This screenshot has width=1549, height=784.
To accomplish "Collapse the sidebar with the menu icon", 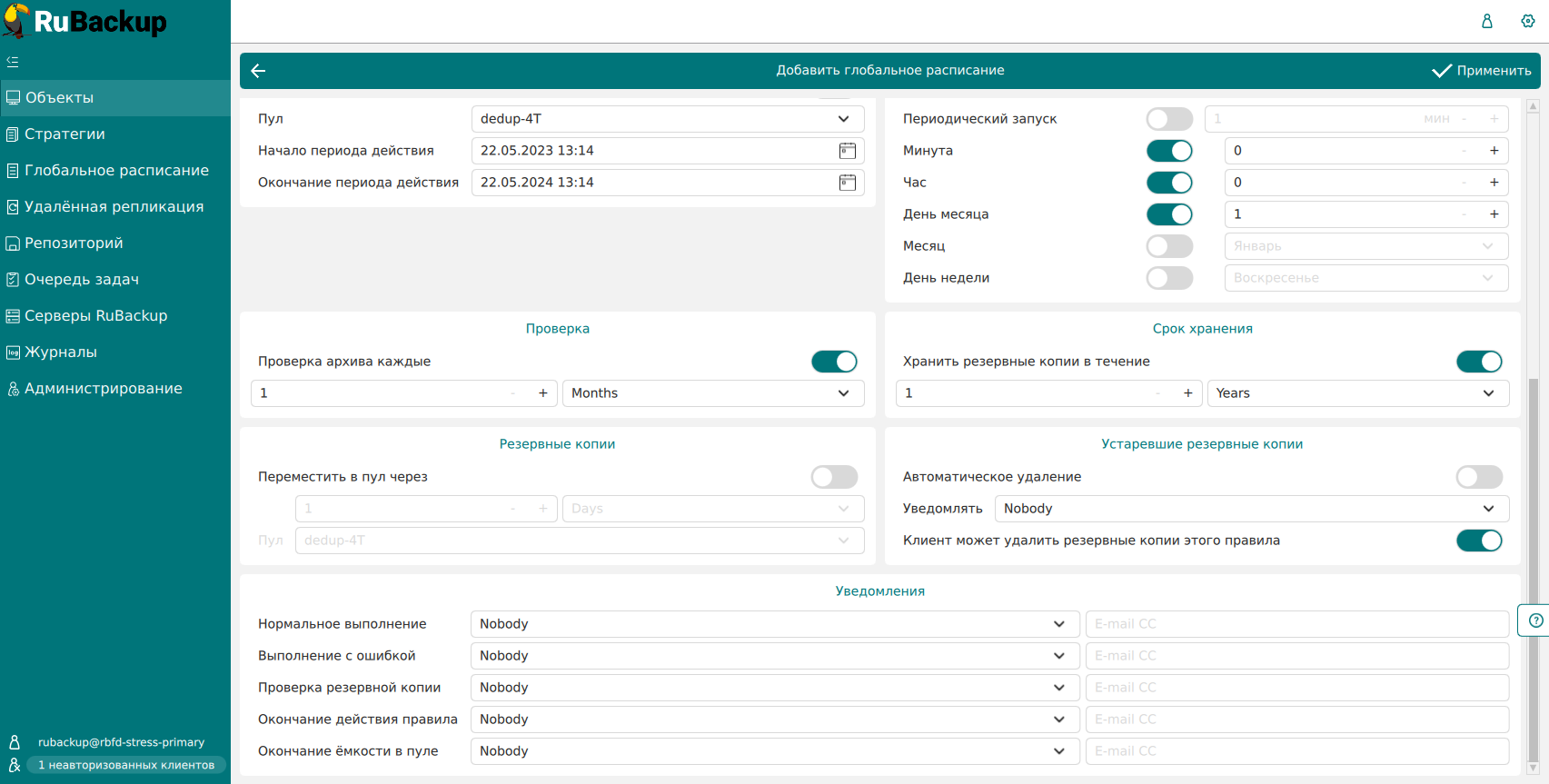I will click(x=13, y=62).
